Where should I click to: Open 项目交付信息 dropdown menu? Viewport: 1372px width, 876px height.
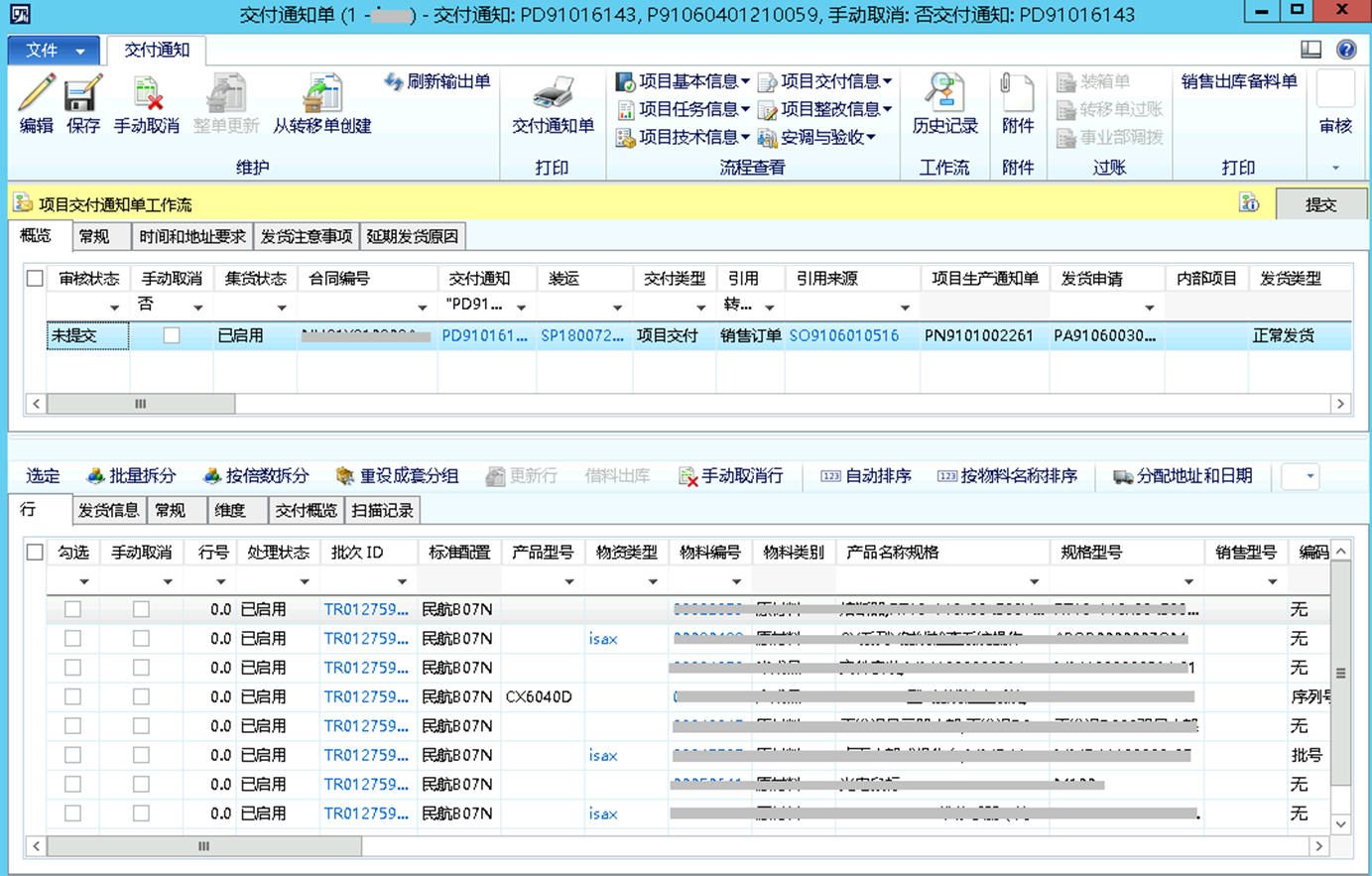pyautogui.click(x=824, y=81)
